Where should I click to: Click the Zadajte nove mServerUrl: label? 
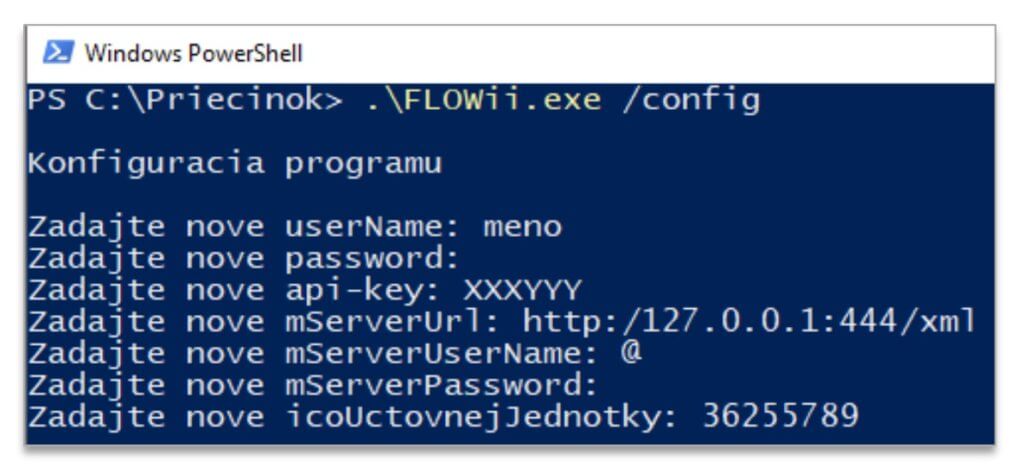tap(264, 322)
